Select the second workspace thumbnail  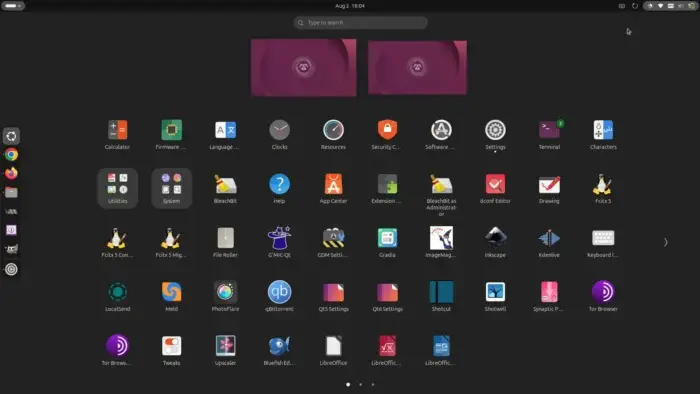417,67
